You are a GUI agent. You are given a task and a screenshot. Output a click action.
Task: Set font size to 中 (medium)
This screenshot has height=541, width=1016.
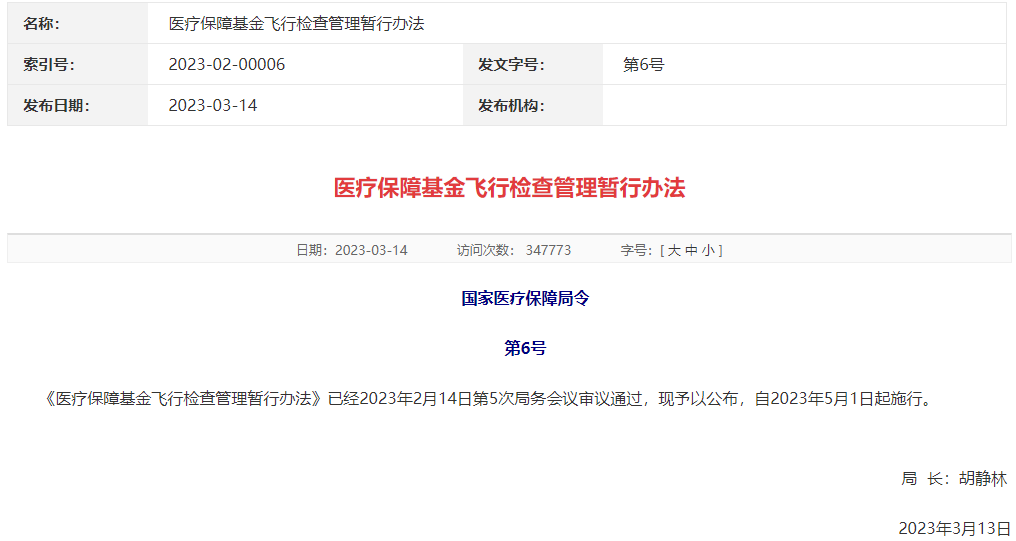691,250
